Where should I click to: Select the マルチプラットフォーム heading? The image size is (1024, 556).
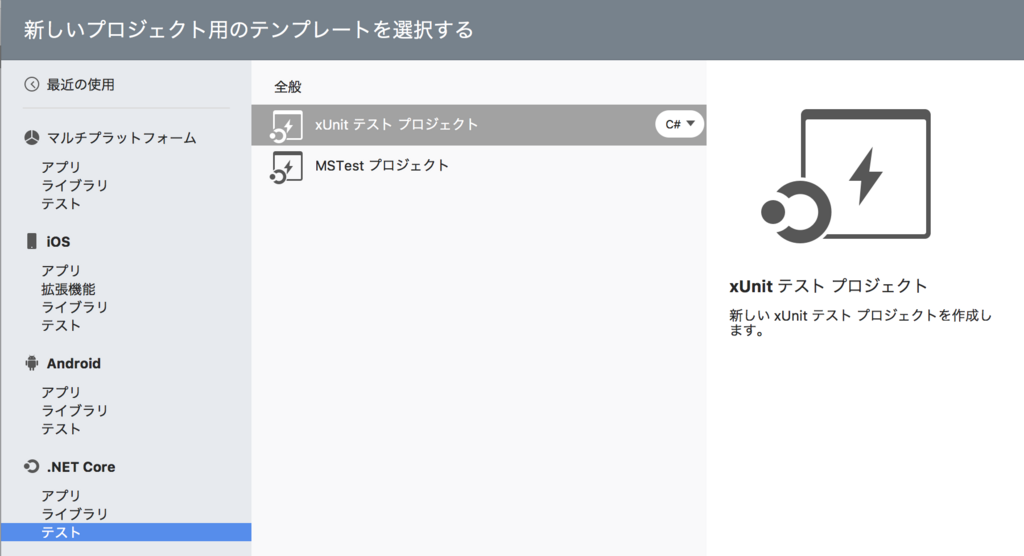tap(121, 138)
